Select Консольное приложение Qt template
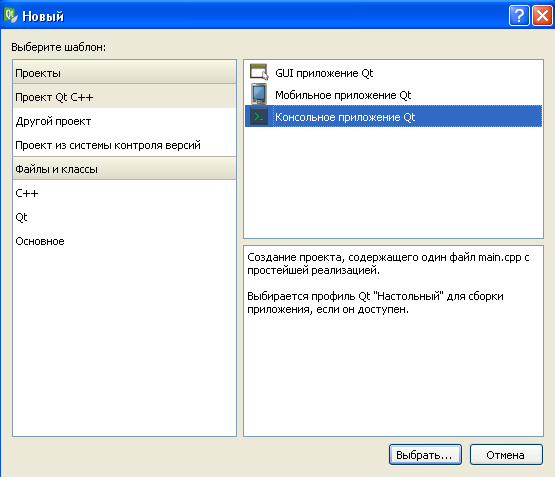Image resolution: width=555 pixels, height=477 pixels. 393,116
